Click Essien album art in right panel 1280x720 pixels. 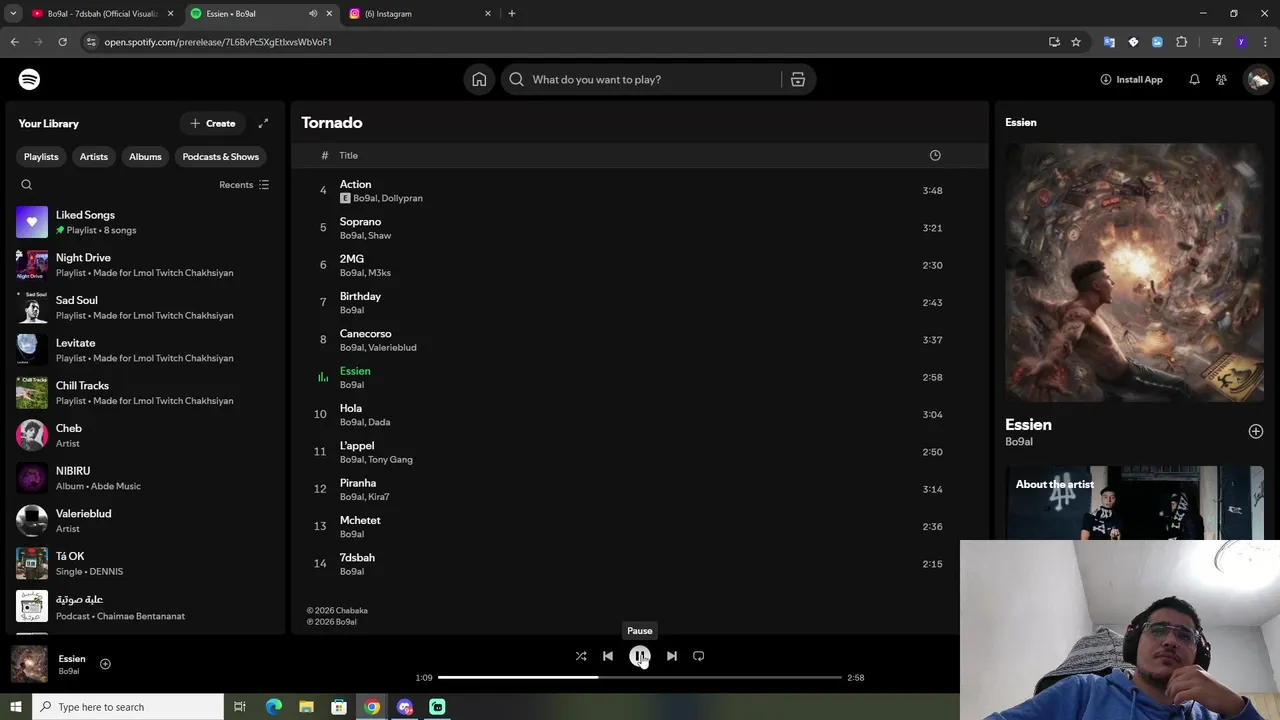pos(1134,272)
